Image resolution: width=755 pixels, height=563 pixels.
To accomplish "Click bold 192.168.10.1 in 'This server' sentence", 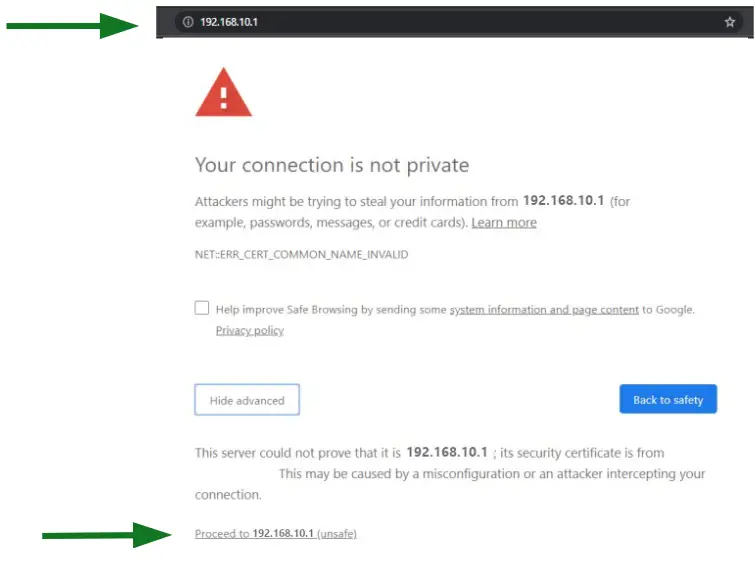I will pyautogui.click(x=447, y=452).
